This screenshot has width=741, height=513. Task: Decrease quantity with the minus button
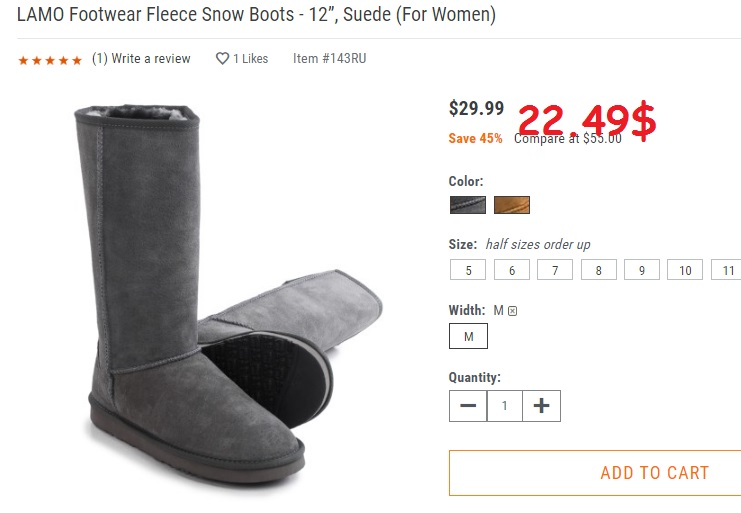(468, 406)
